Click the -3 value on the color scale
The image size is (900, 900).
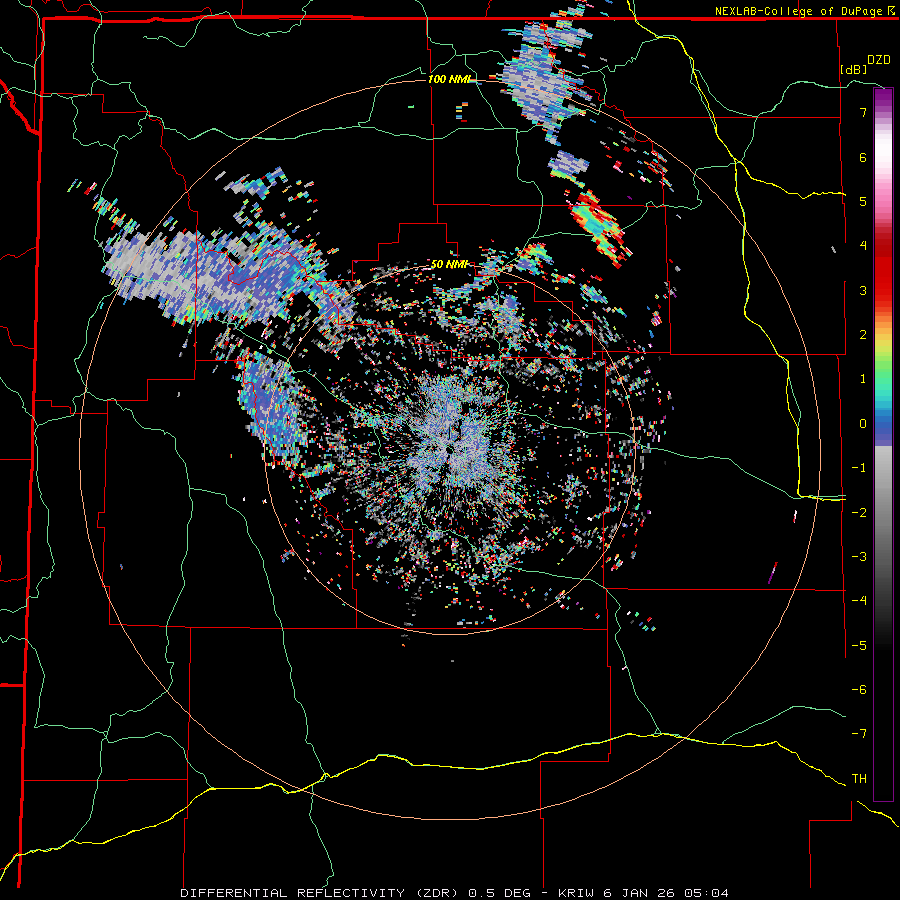click(x=859, y=557)
